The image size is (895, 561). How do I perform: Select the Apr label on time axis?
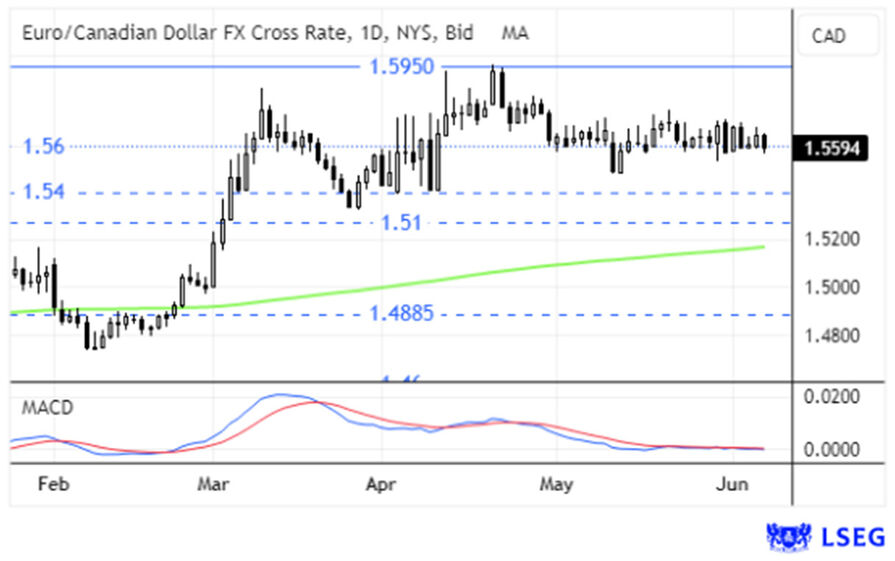[380, 485]
